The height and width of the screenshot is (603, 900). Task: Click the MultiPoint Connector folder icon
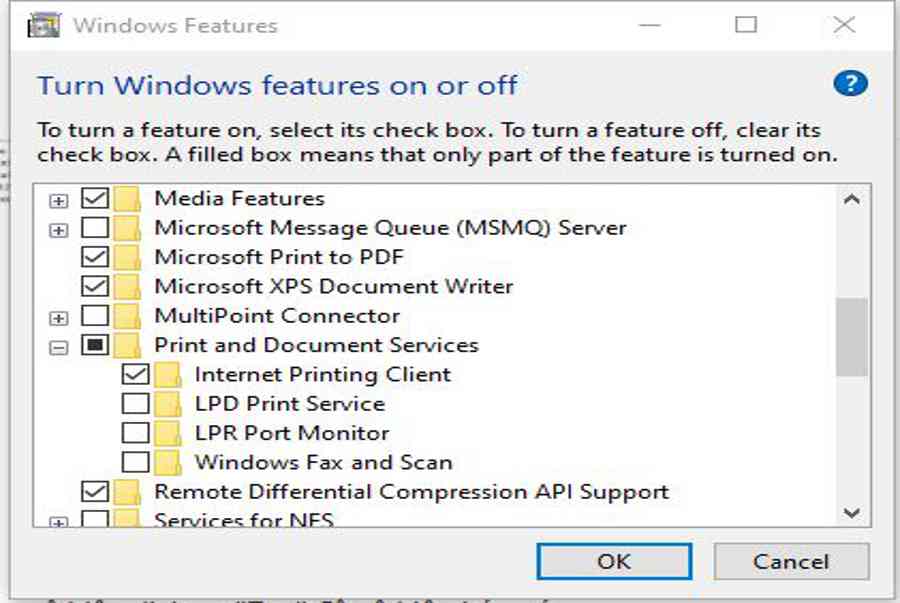127,316
